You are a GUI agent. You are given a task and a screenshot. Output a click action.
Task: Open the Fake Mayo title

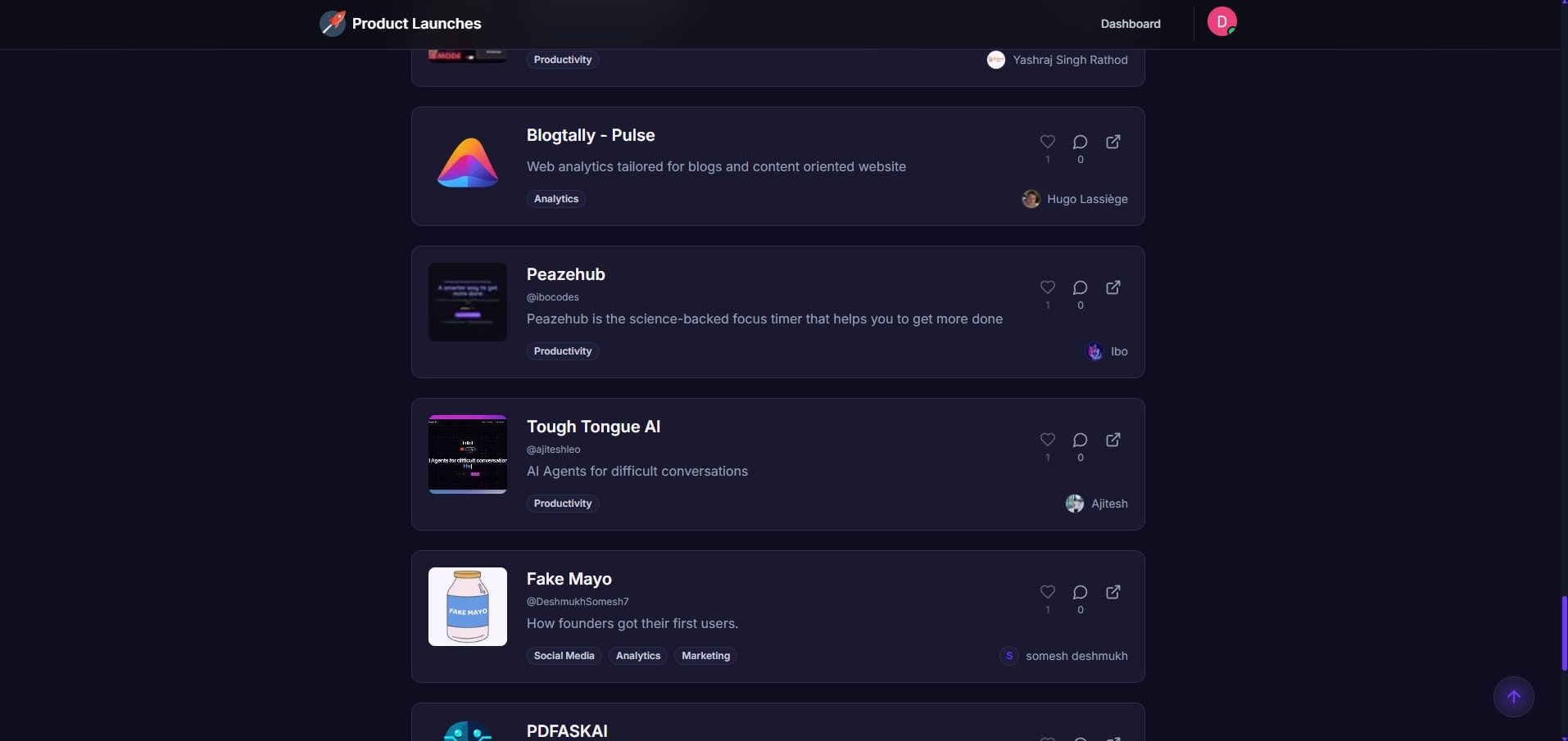(569, 579)
